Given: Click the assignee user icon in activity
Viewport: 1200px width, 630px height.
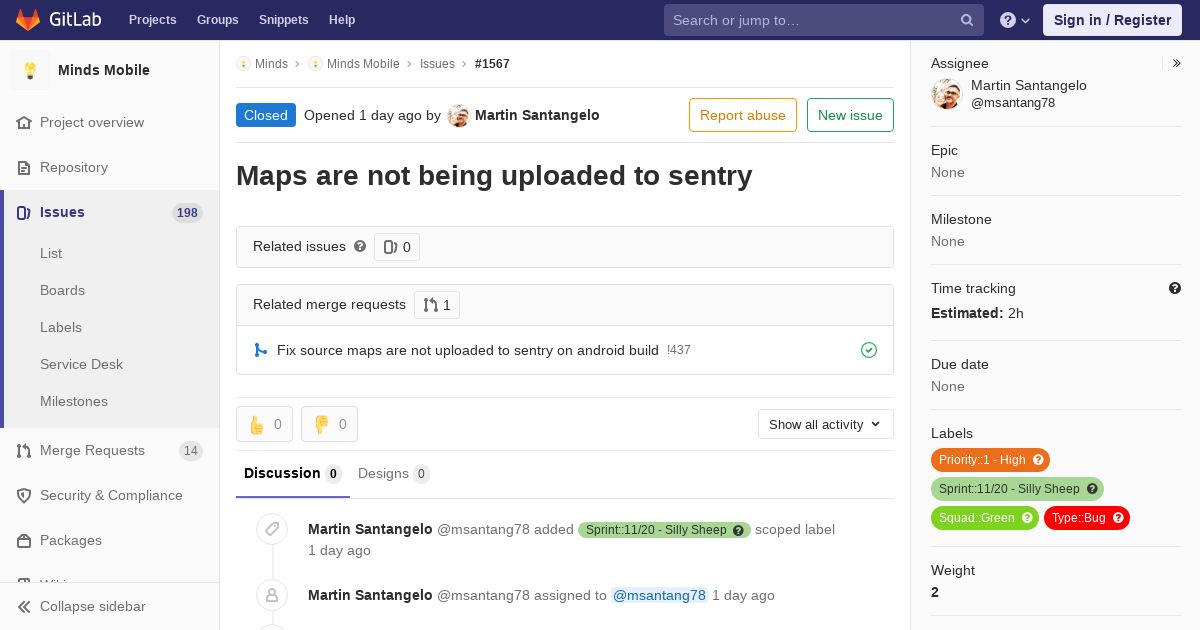Looking at the screenshot, I should pos(272,595).
